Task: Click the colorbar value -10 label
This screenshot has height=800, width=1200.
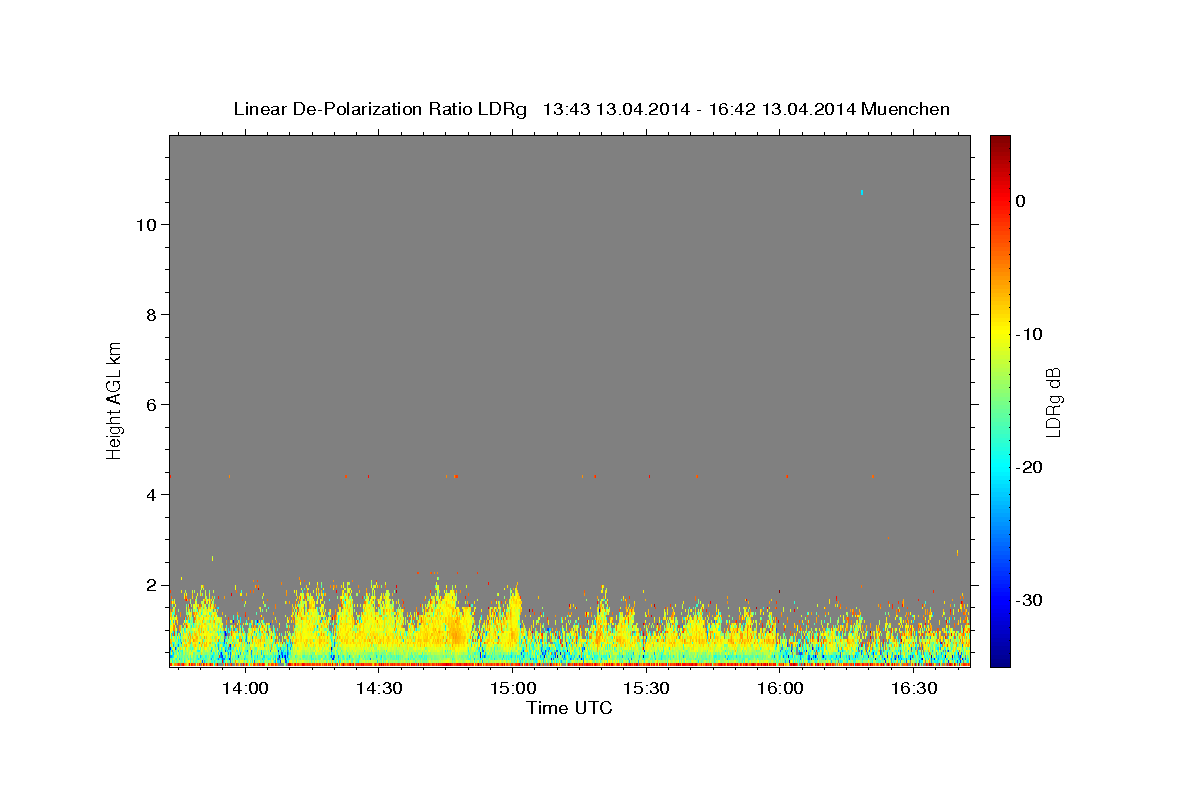Action: click(x=1029, y=334)
